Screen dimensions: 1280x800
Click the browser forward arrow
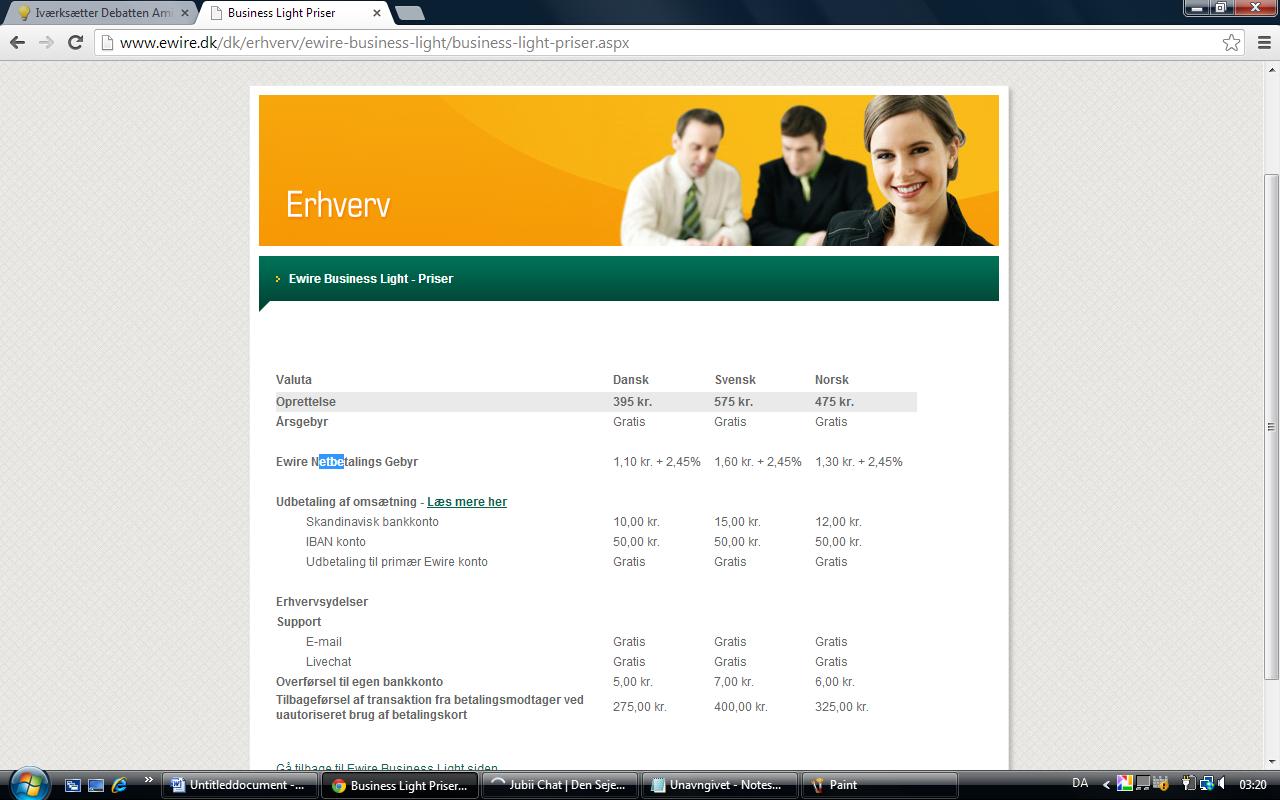pyautogui.click(x=46, y=43)
